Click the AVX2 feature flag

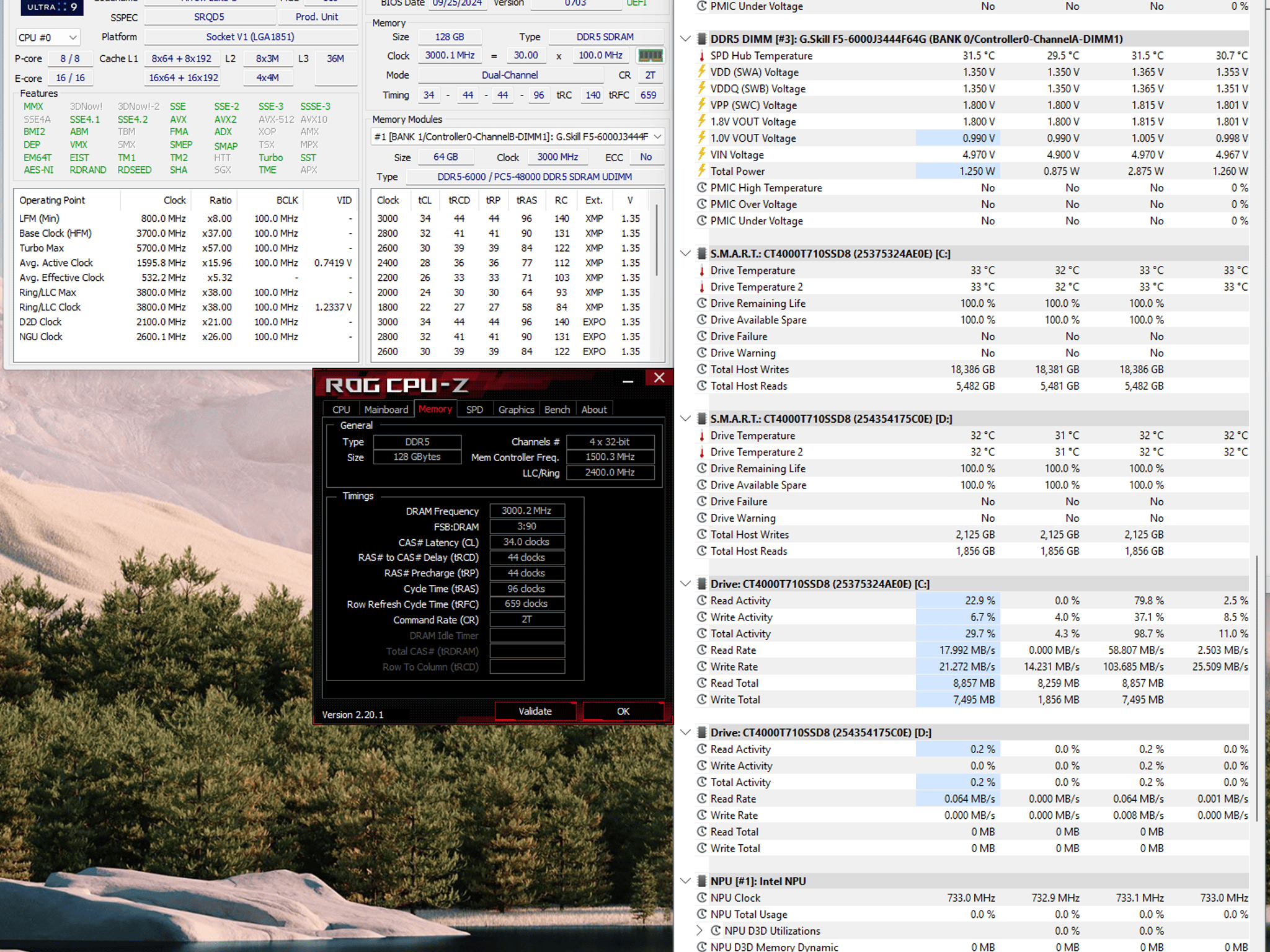pos(225,120)
